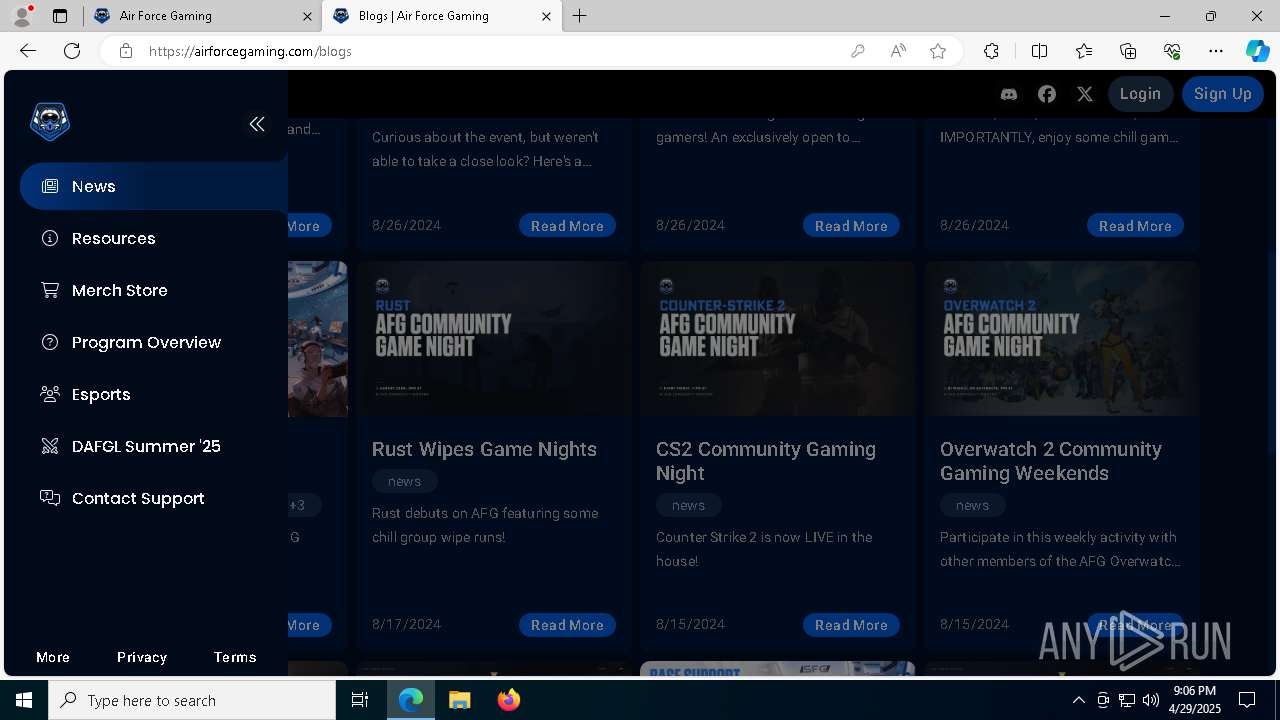Read More on Rust Wipes Game Nights
Viewport: 1280px width, 720px height.
[x=567, y=625]
